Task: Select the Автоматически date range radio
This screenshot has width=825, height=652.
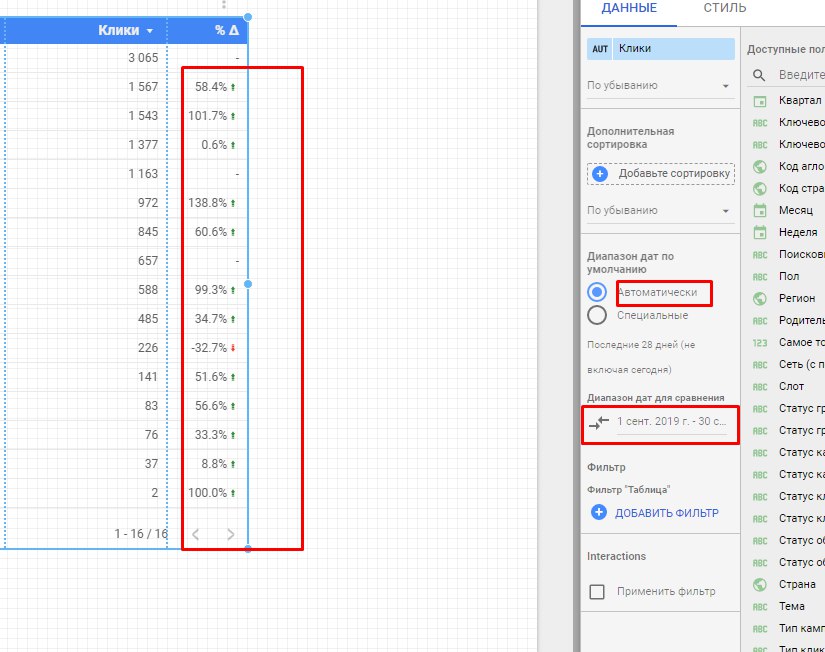Action: (x=597, y=292)
